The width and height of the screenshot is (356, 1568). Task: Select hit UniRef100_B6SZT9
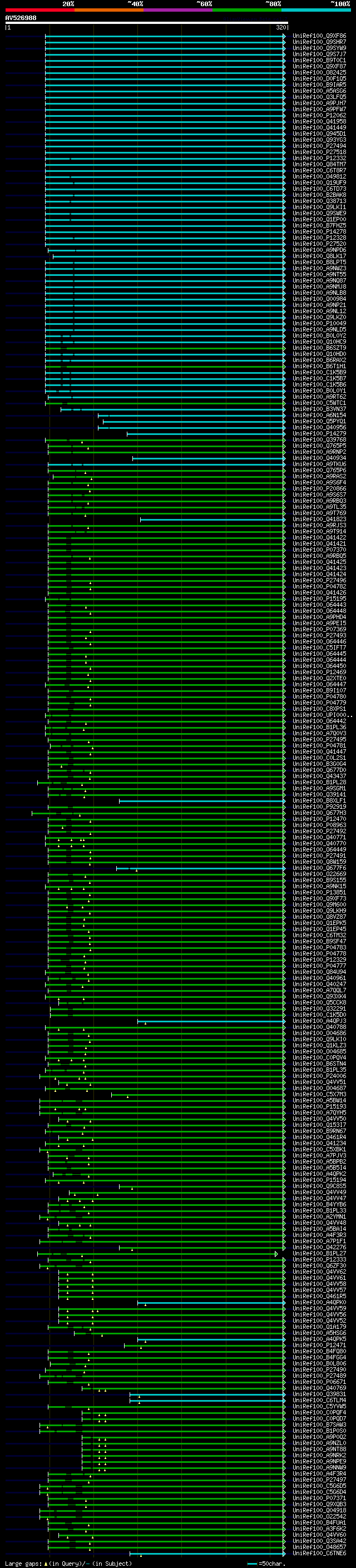coord(319,348)
